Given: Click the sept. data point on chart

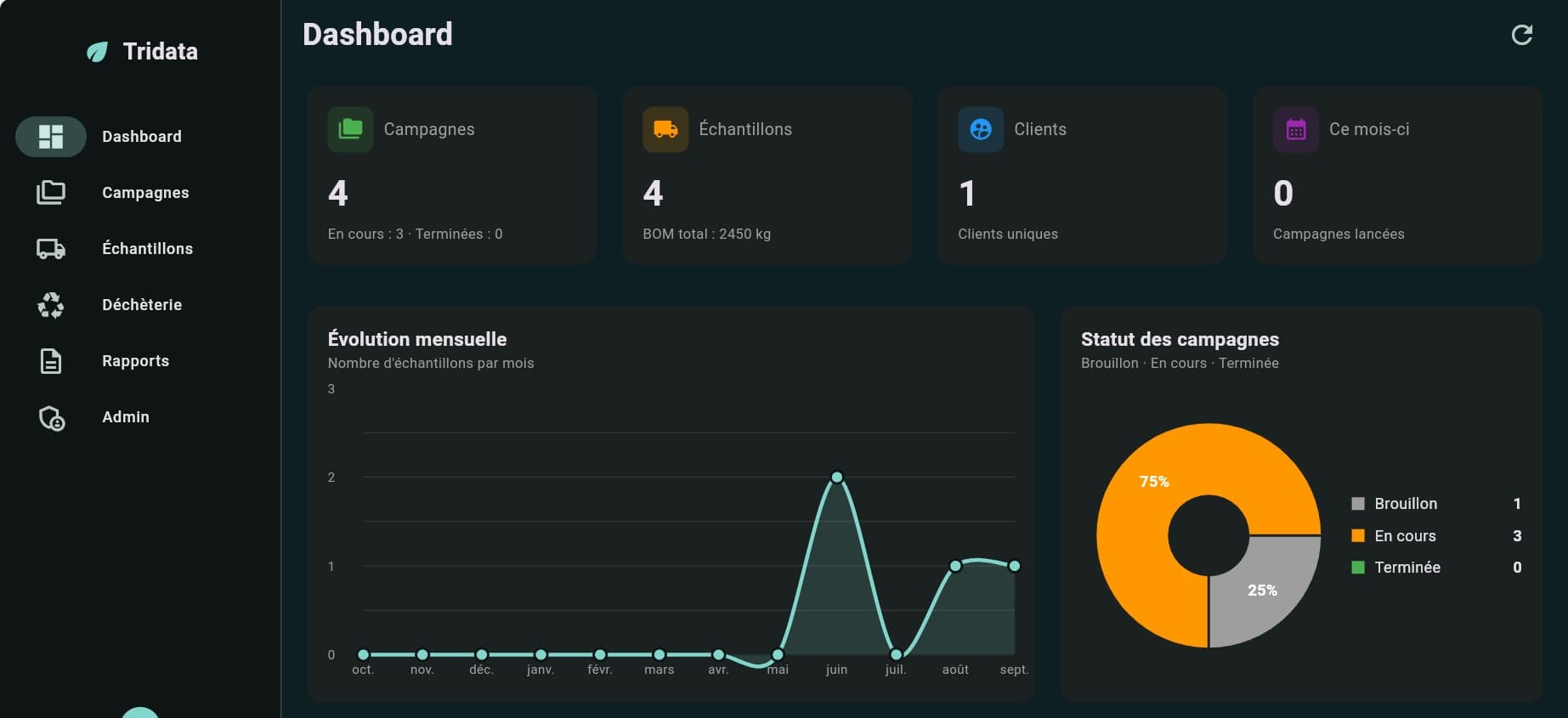Looking at the screenshot, I should point(1014,566).
